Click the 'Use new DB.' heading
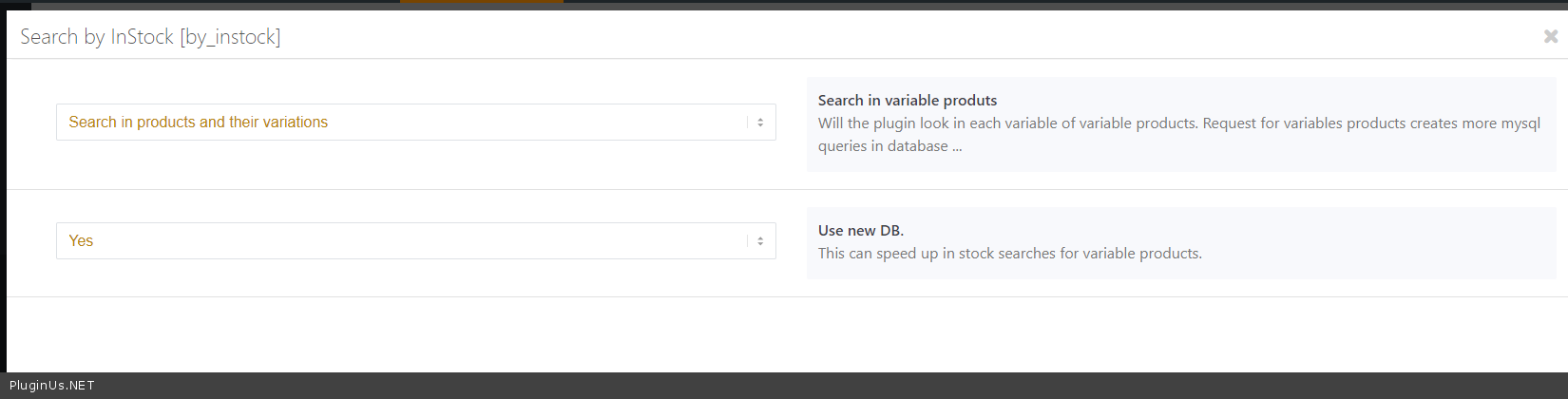 860,231
